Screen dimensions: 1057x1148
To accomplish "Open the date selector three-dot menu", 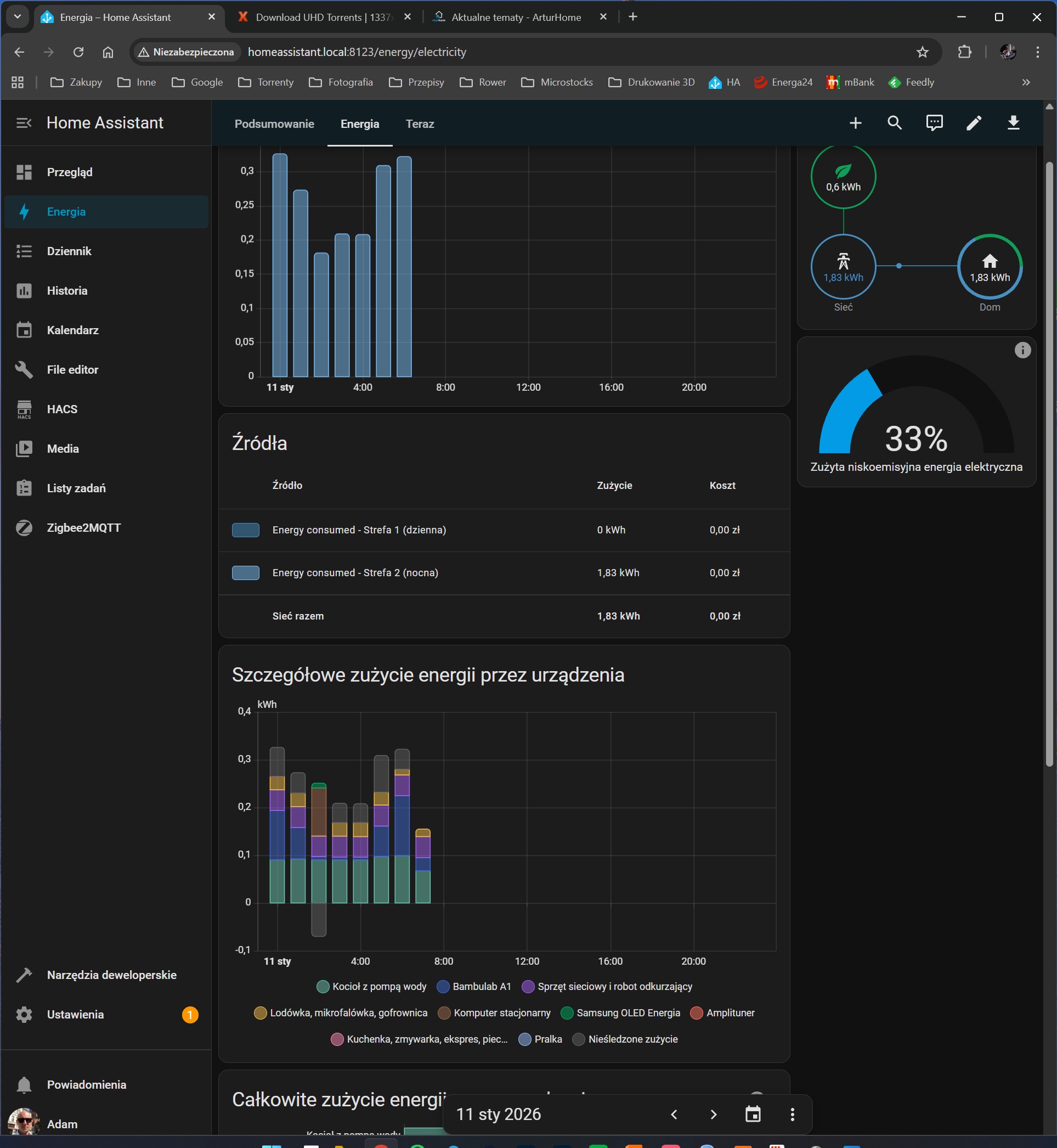I will (x=792, y=1114).
